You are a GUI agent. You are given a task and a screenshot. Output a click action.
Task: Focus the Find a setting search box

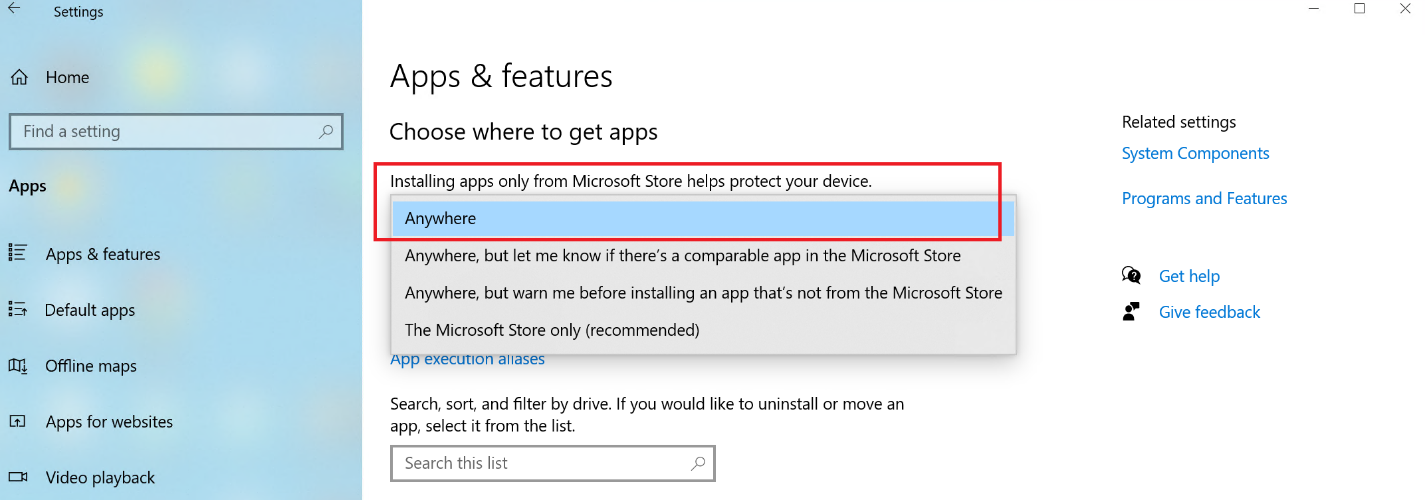point(175,131)
